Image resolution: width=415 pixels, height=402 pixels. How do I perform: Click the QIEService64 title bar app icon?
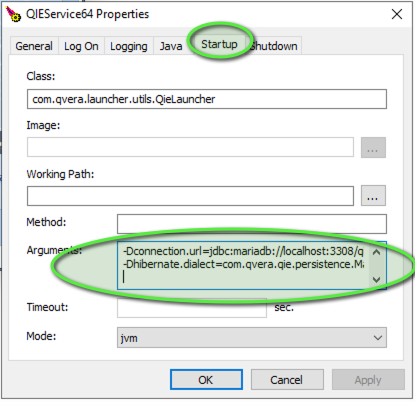tap(13, 14)
